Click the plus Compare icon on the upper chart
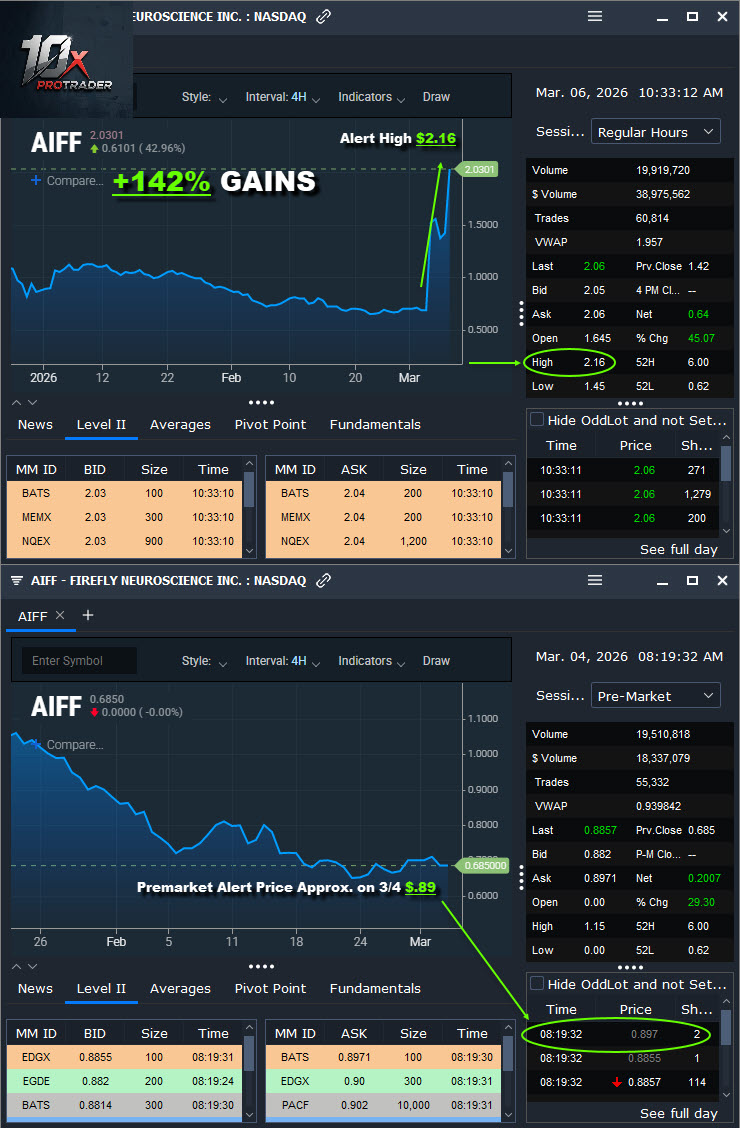 point(36,181)
